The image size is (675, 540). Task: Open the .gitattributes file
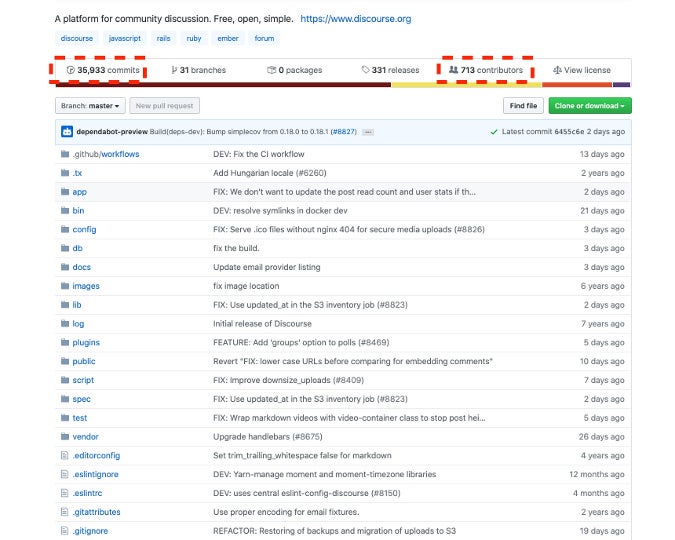[x=96, y=512]
